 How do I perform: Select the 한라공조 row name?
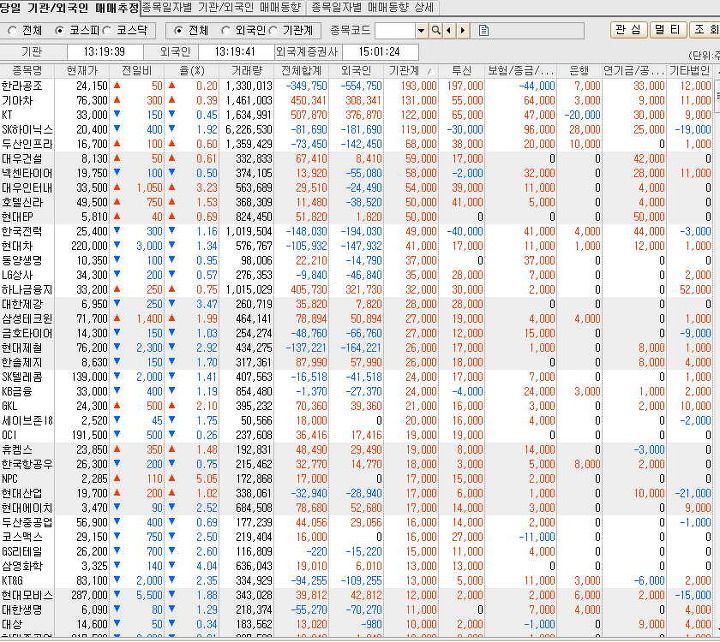coord(22,86)
